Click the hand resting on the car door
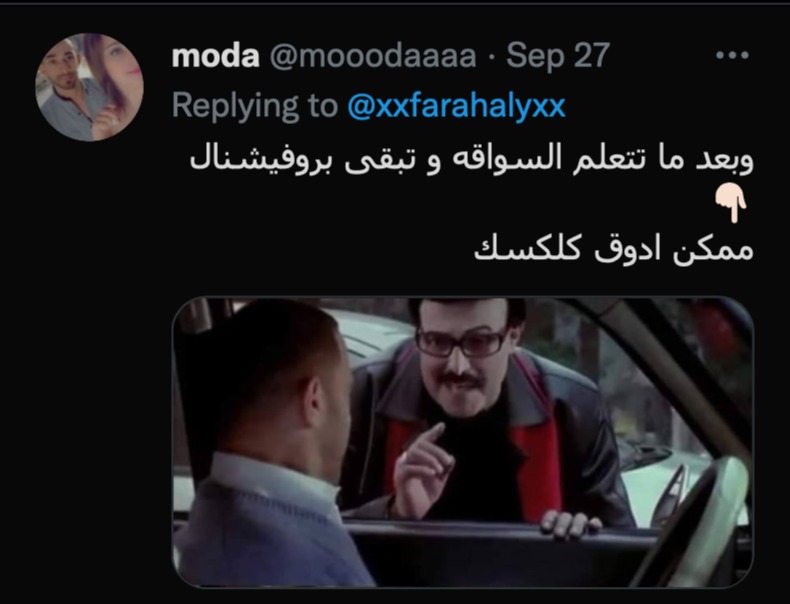Screen dimensions: 790x604 [x=570, y=525]
